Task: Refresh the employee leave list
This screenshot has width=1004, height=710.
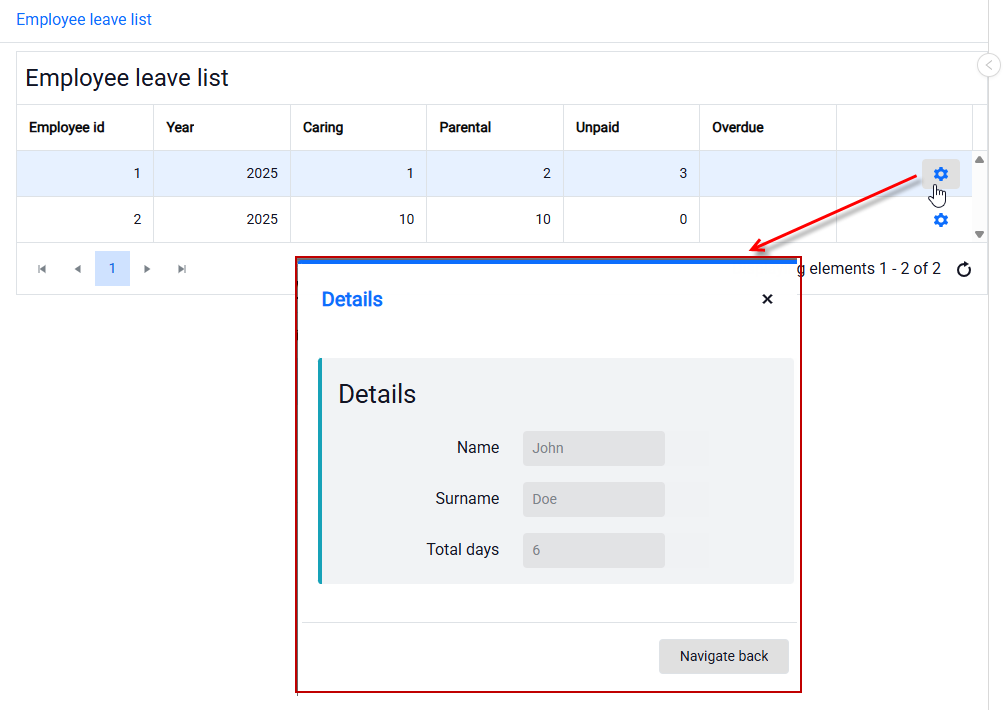Action: [x=964, y=270]
